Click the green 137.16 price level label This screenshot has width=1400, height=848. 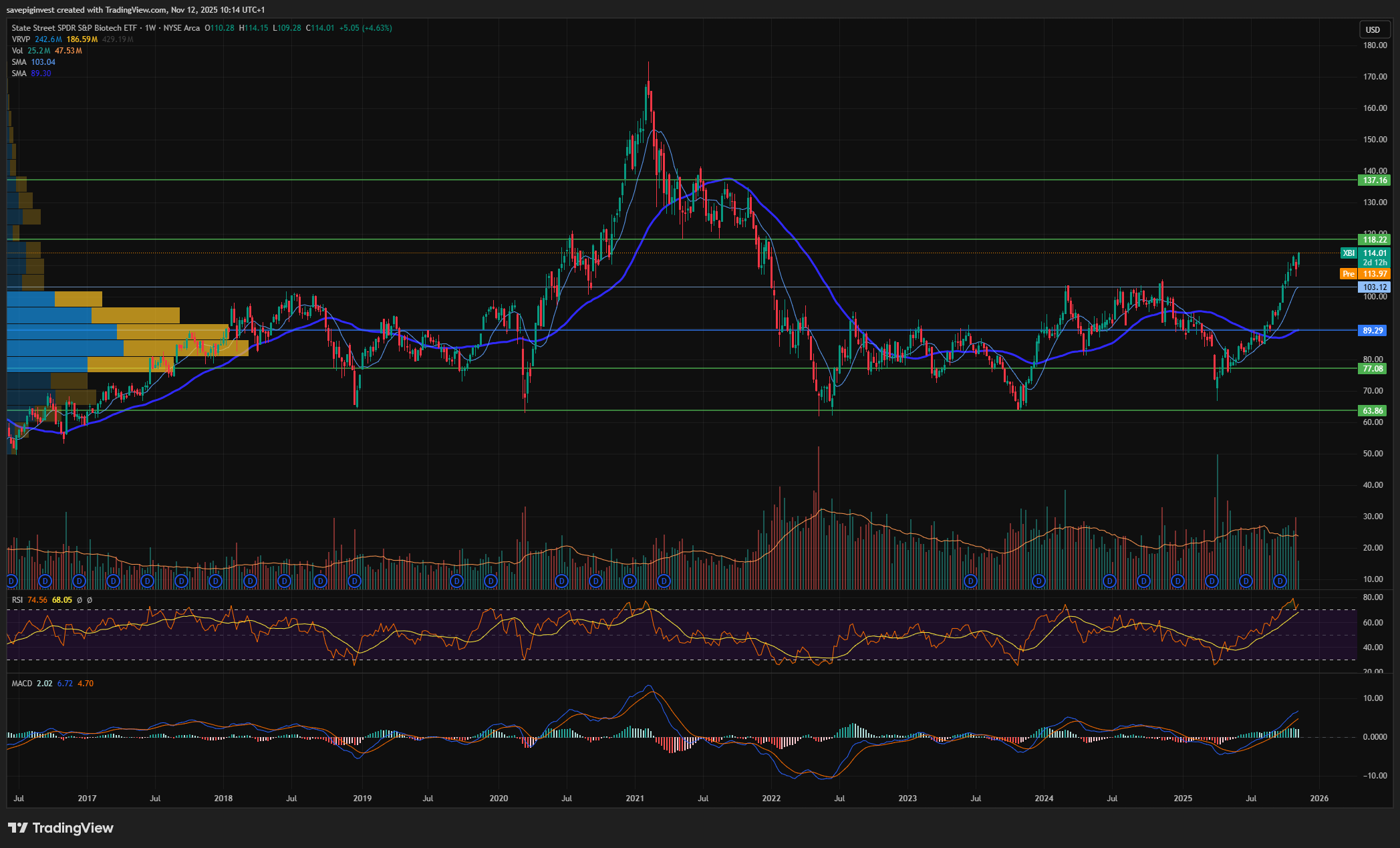pyautogui.click(x=1375, y=180)
